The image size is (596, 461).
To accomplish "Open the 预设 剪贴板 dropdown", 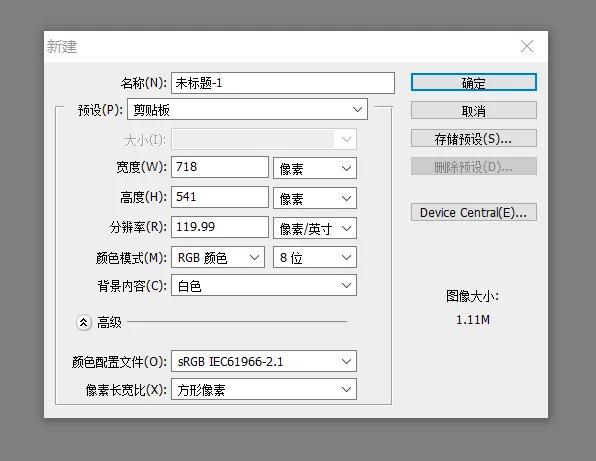I will pyautogui.click(x=247, y=109).
